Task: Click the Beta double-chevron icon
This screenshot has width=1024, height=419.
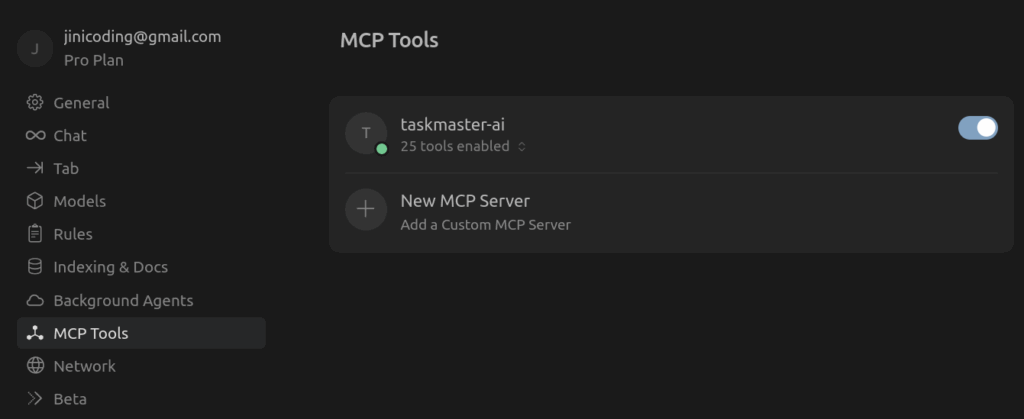Action: pyautogui.click(x=35, y=398)
